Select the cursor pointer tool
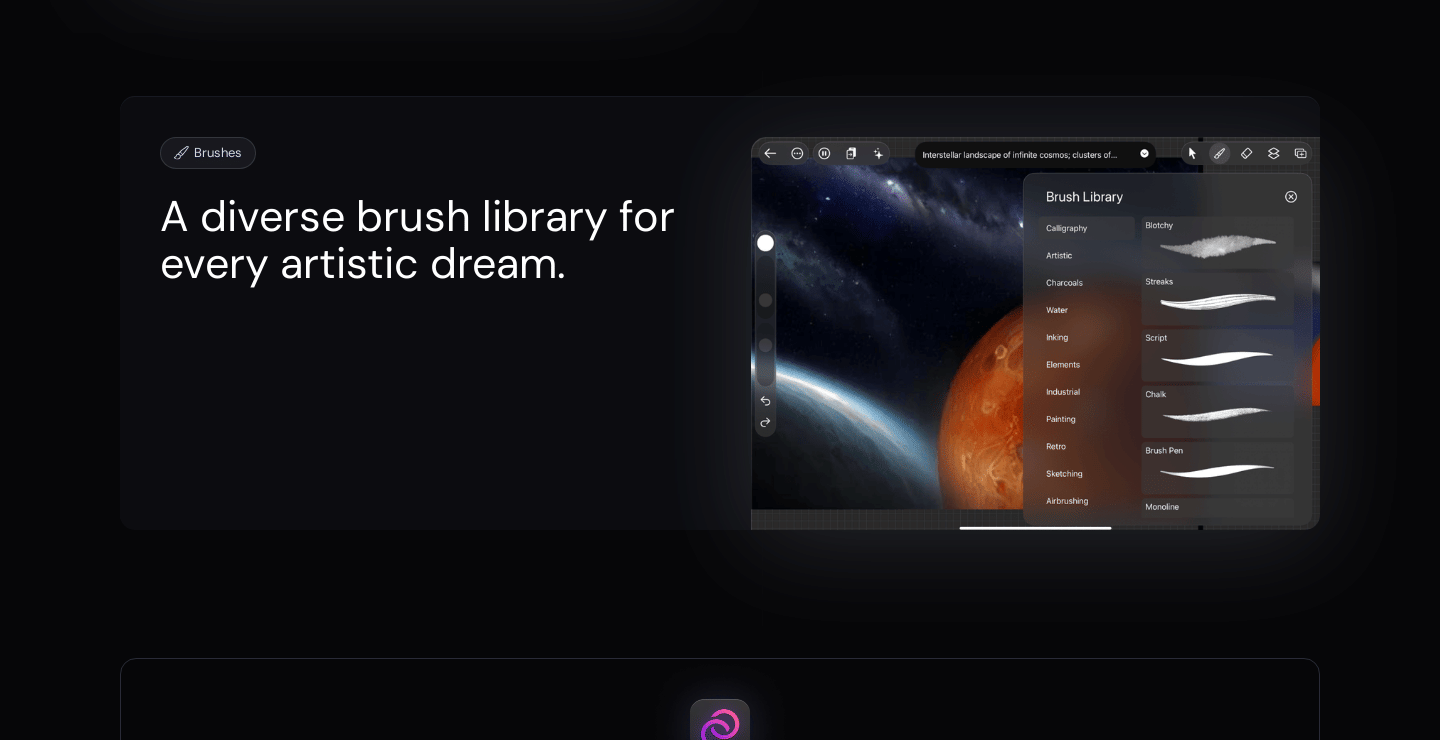Viewport: 1440px width, 740px height. pyautogui.click(x=1192, y=153)
